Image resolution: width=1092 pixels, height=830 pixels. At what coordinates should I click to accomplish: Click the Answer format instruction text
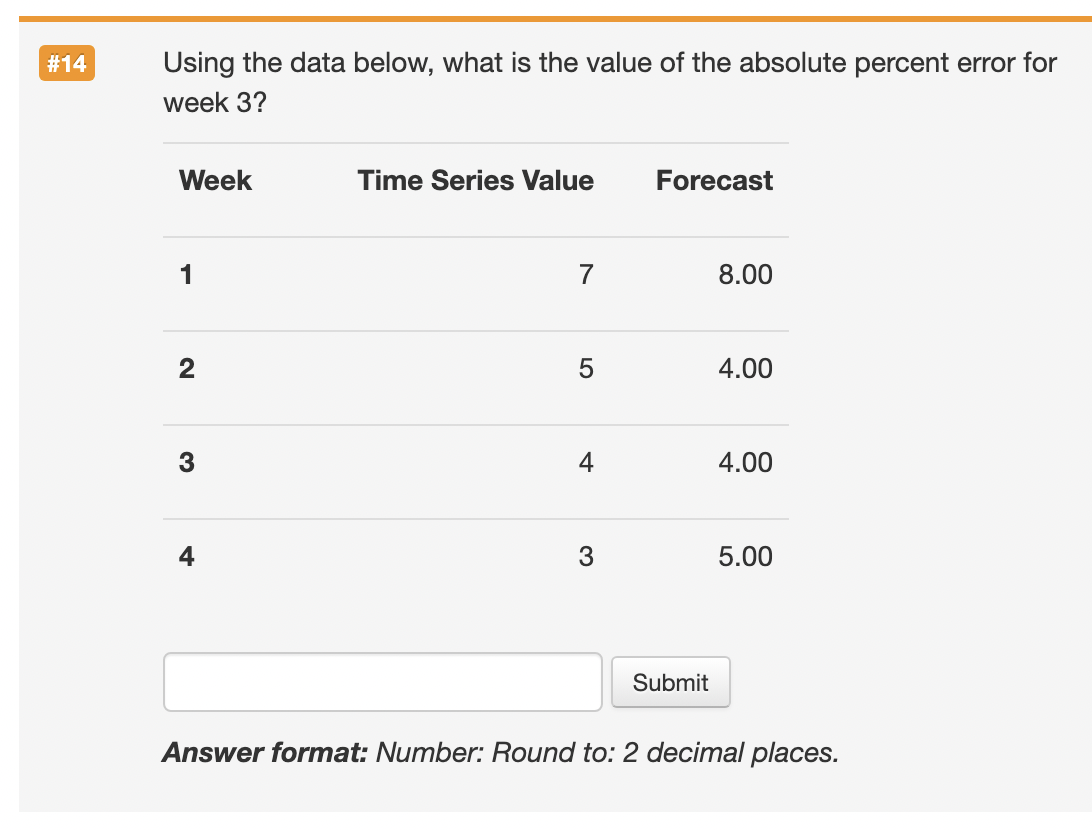coord(498,752)
